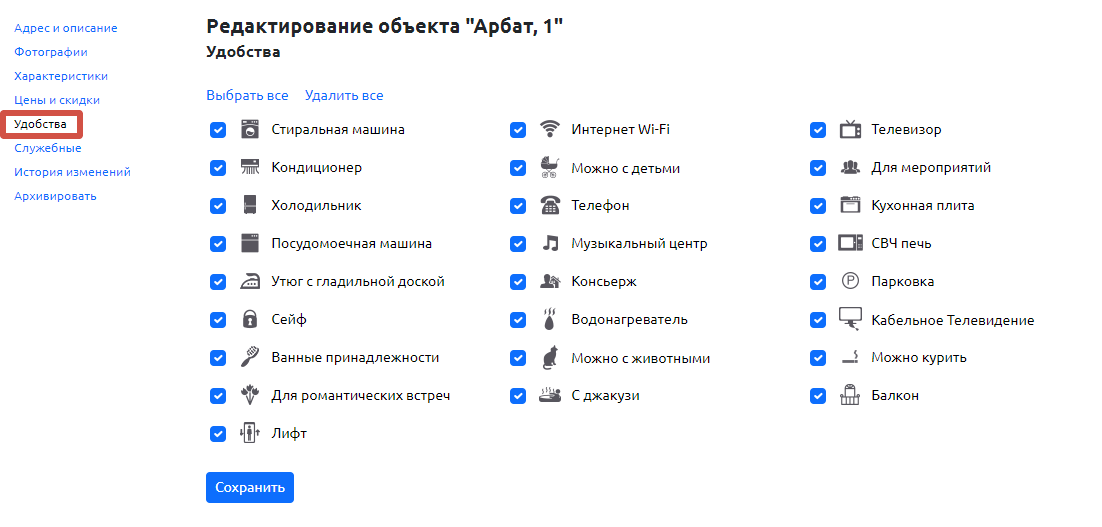Click Архивировать in sidebar
1102x527 pixels.
pyautogui.click(x=56, y=196)
